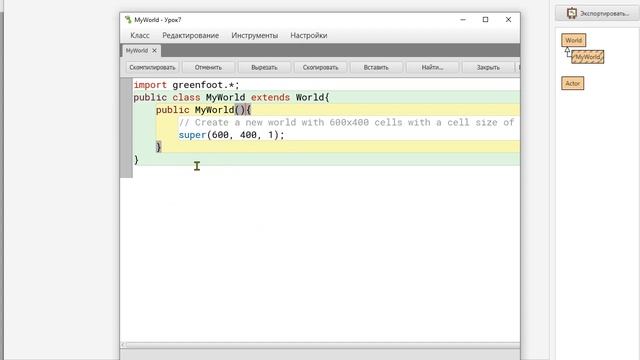Viewport: 640px width, 360px height.
Task: Click the Скопировать button
Action: tap(320, 67)
